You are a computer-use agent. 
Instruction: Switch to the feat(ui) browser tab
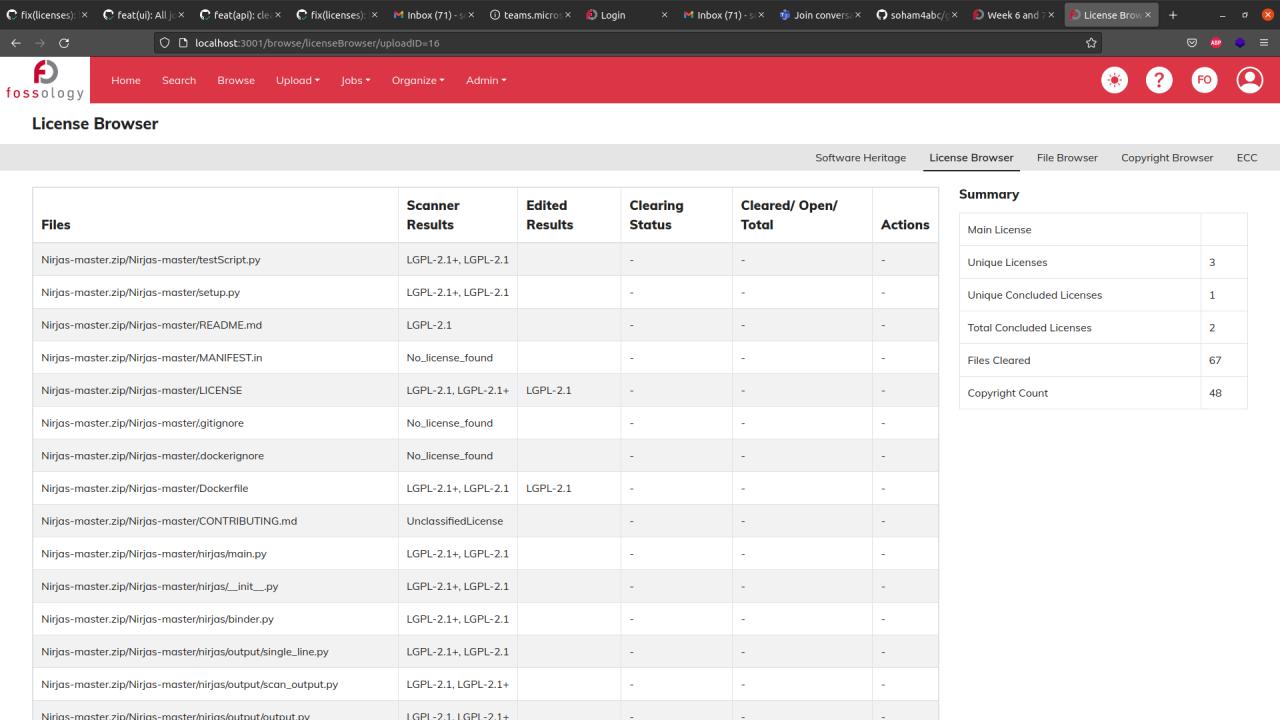[x=144, y=15]
